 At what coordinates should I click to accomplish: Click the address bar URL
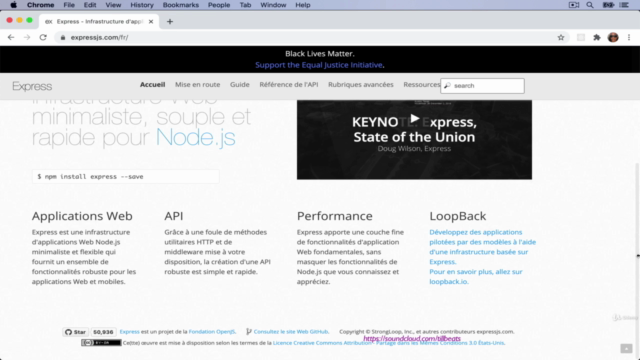click(99, 38)
